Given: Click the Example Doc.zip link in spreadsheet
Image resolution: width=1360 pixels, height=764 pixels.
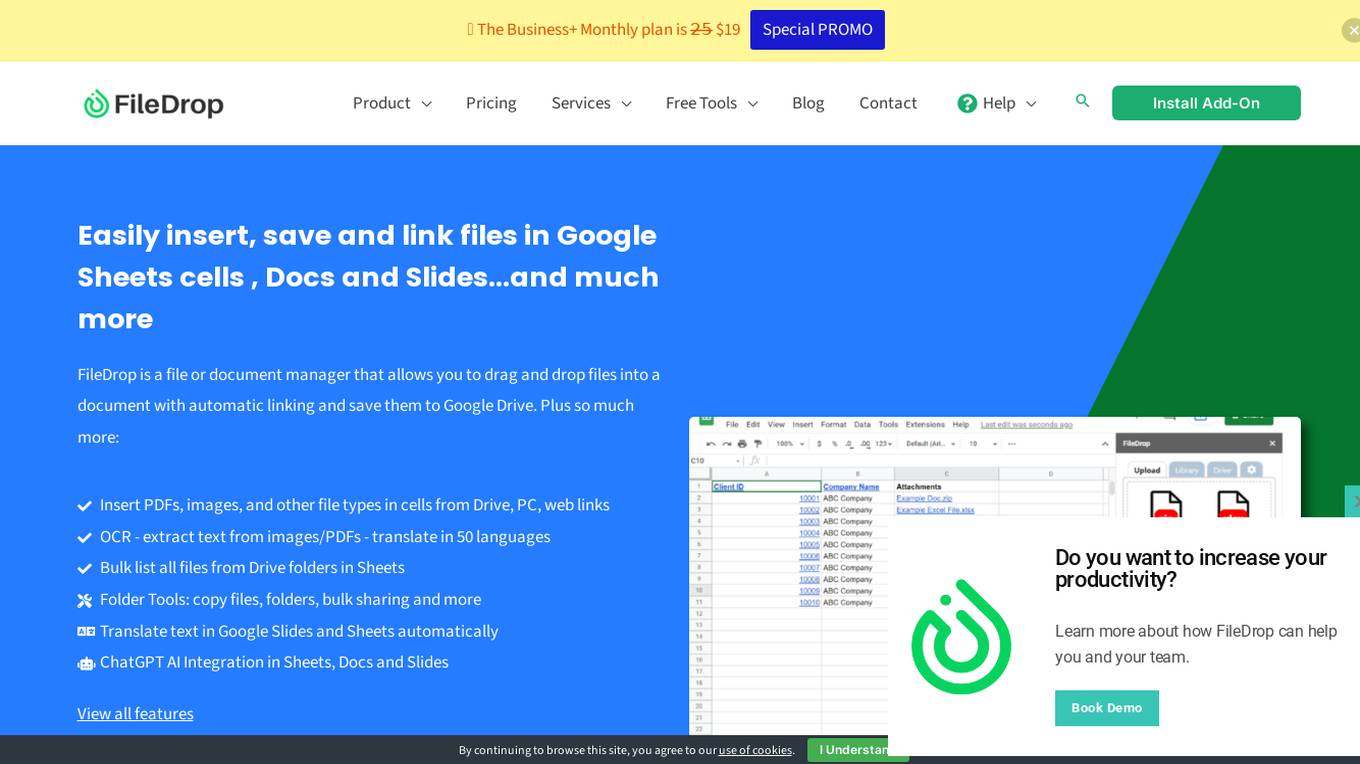Looking at the screenshot, I should click(924, 498).
